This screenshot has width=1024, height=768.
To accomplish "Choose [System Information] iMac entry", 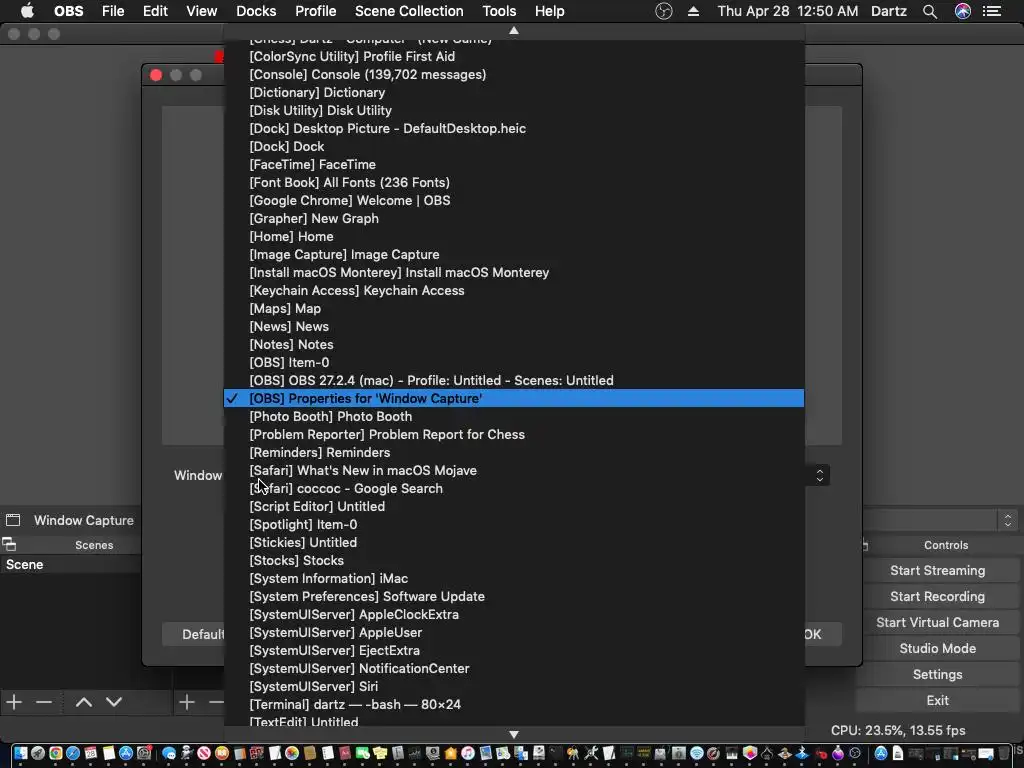I will pos(514,579).
